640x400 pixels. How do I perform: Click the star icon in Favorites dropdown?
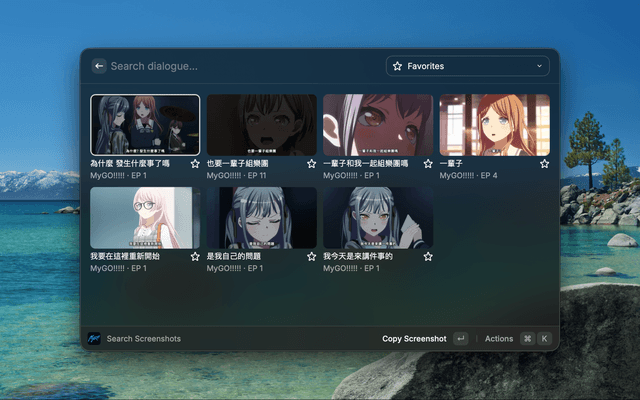tap(397, 66)
